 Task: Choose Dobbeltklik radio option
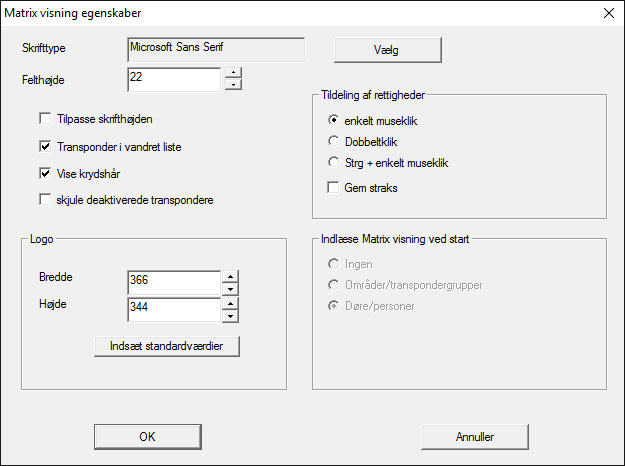click(x=335, y=141)
